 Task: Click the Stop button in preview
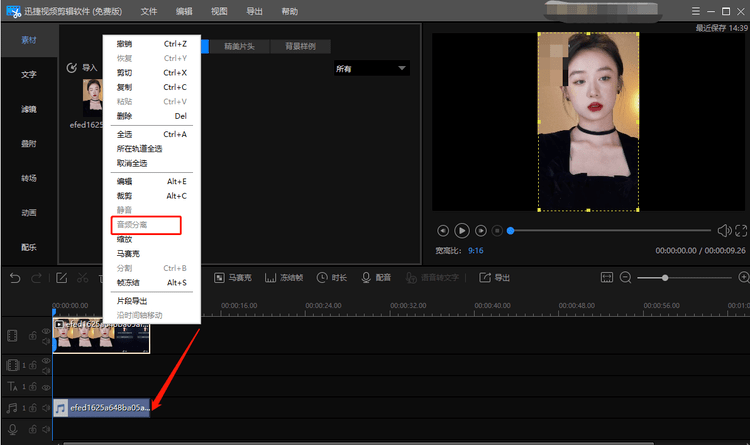496,230
